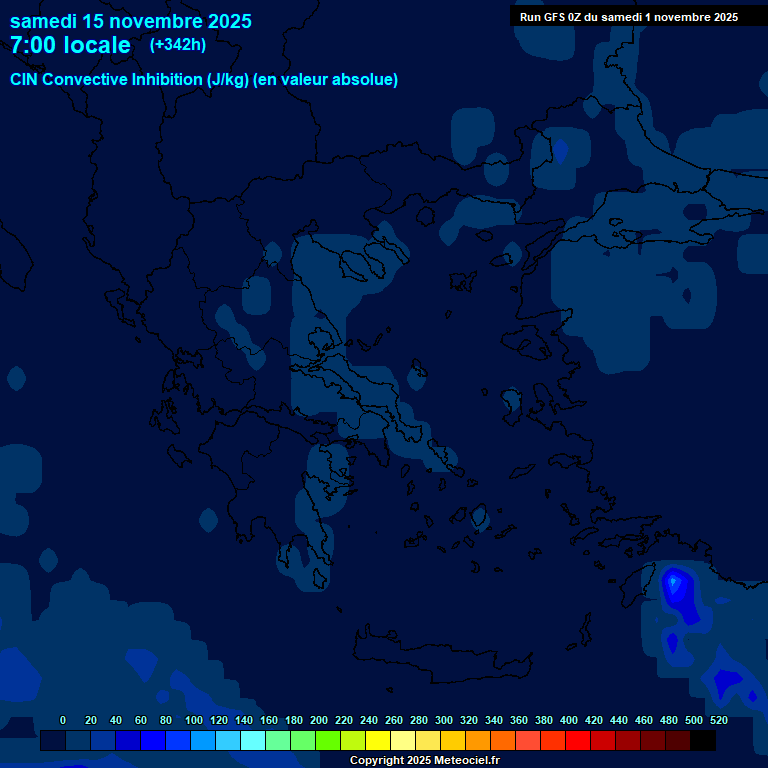
Task: Click the '520' legend value label
Action: 718,720
